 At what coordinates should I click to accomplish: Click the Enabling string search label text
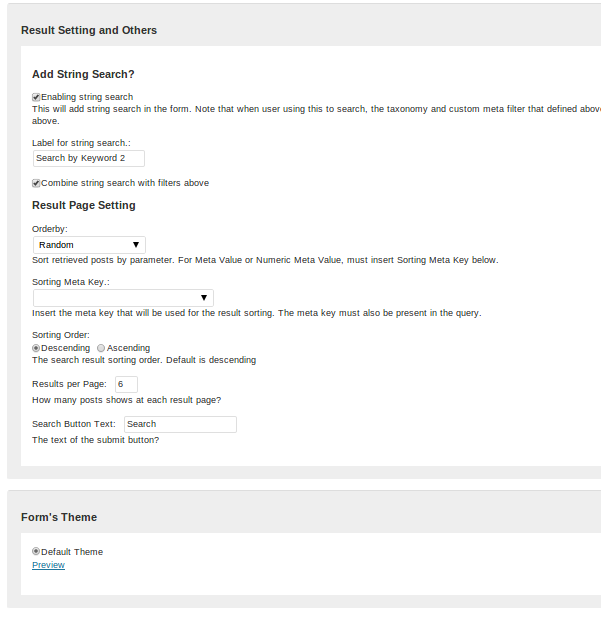(x=87, y=97)
